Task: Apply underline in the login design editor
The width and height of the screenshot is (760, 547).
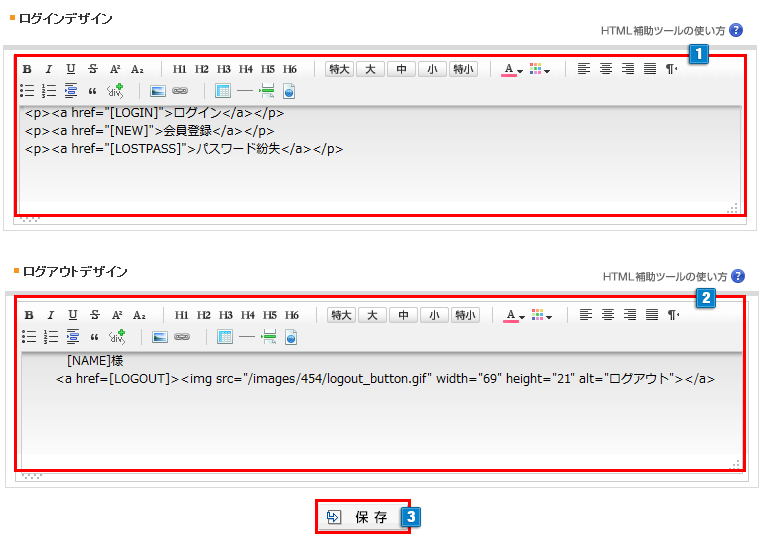Action: pyautogui.click(x=71, y=69)
